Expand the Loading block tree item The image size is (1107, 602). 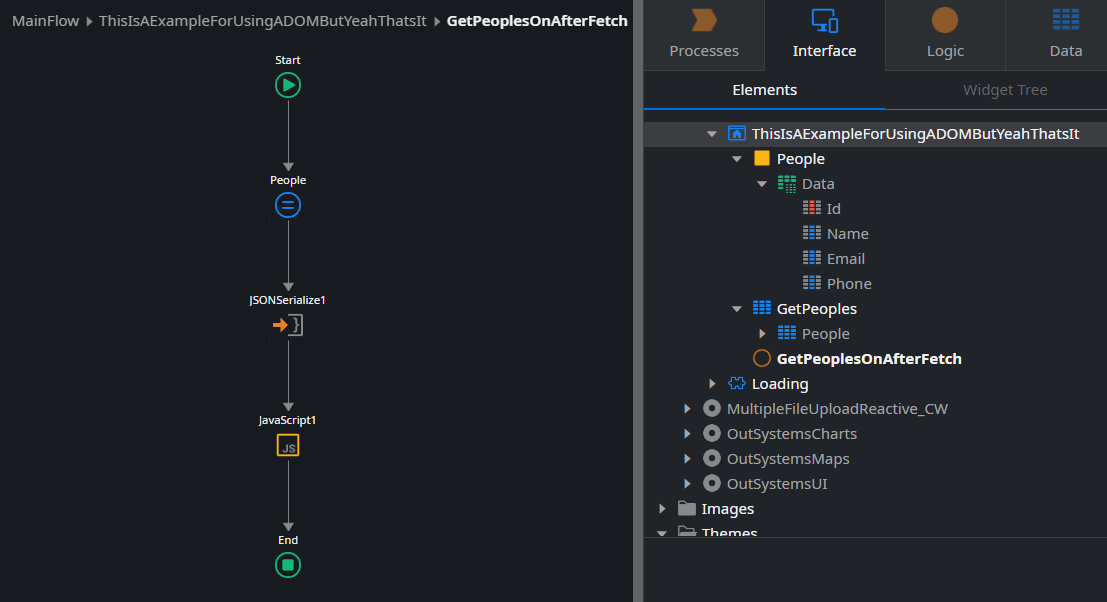point(712,384)
